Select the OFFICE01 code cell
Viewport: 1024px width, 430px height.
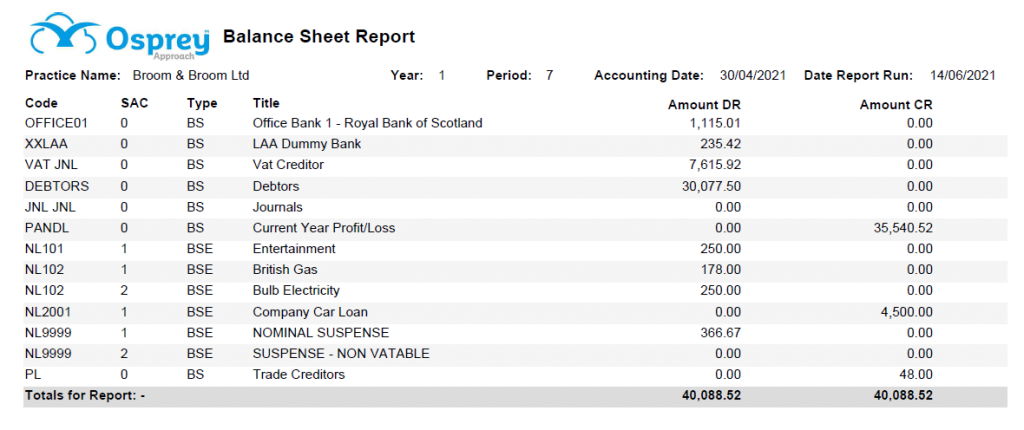[56, 123]
